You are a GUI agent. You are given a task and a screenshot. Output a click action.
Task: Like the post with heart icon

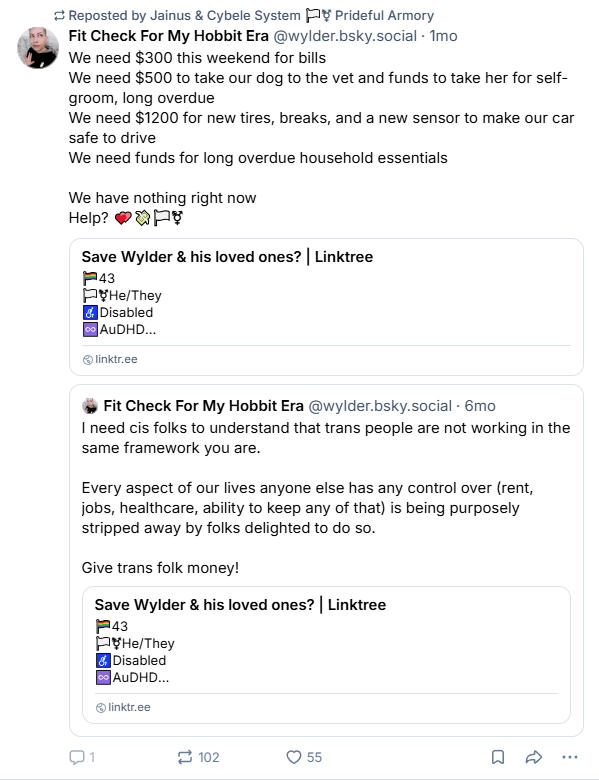point(294,757)
